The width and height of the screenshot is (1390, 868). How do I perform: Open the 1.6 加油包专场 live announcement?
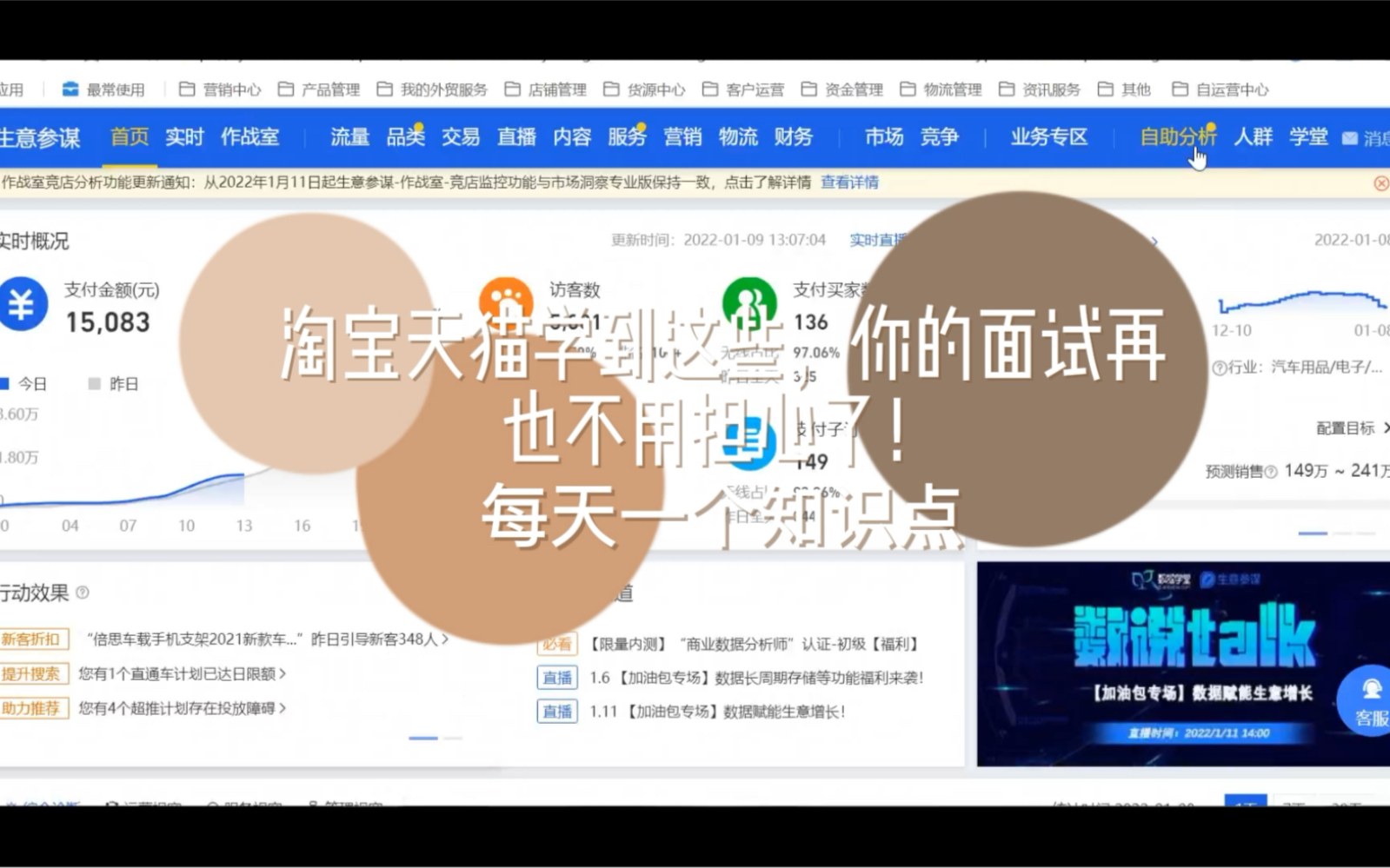point(756,678)
